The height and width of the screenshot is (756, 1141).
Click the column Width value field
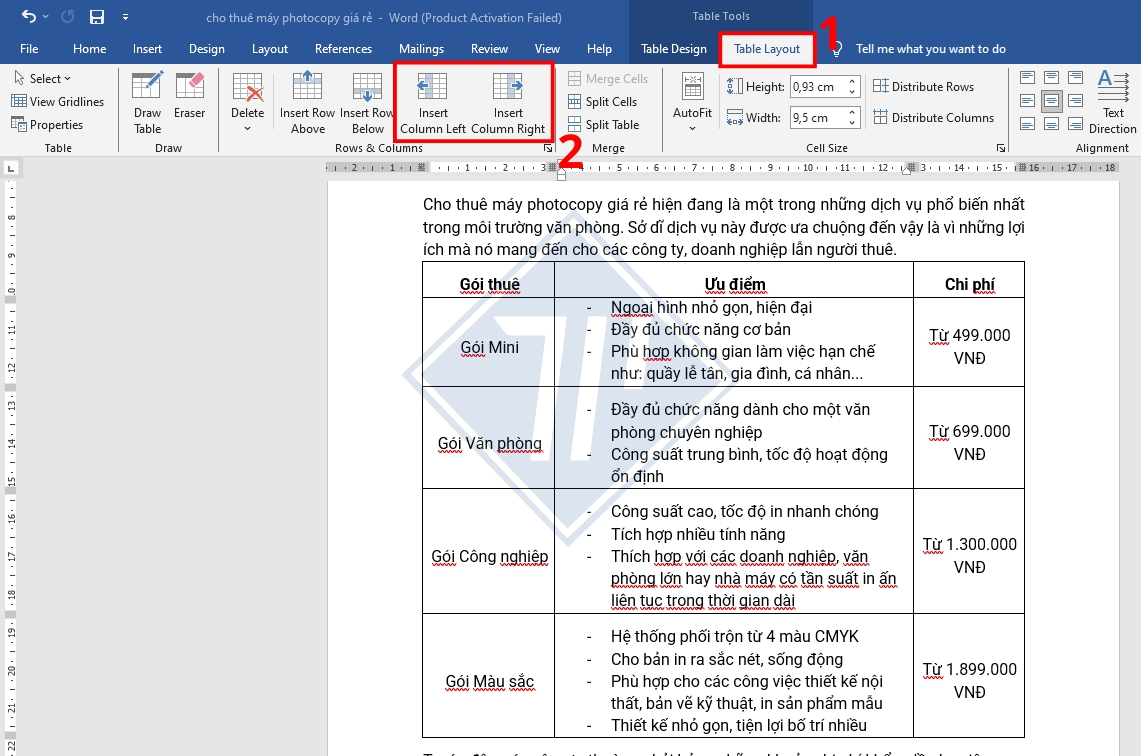click(x=818, y=118)
